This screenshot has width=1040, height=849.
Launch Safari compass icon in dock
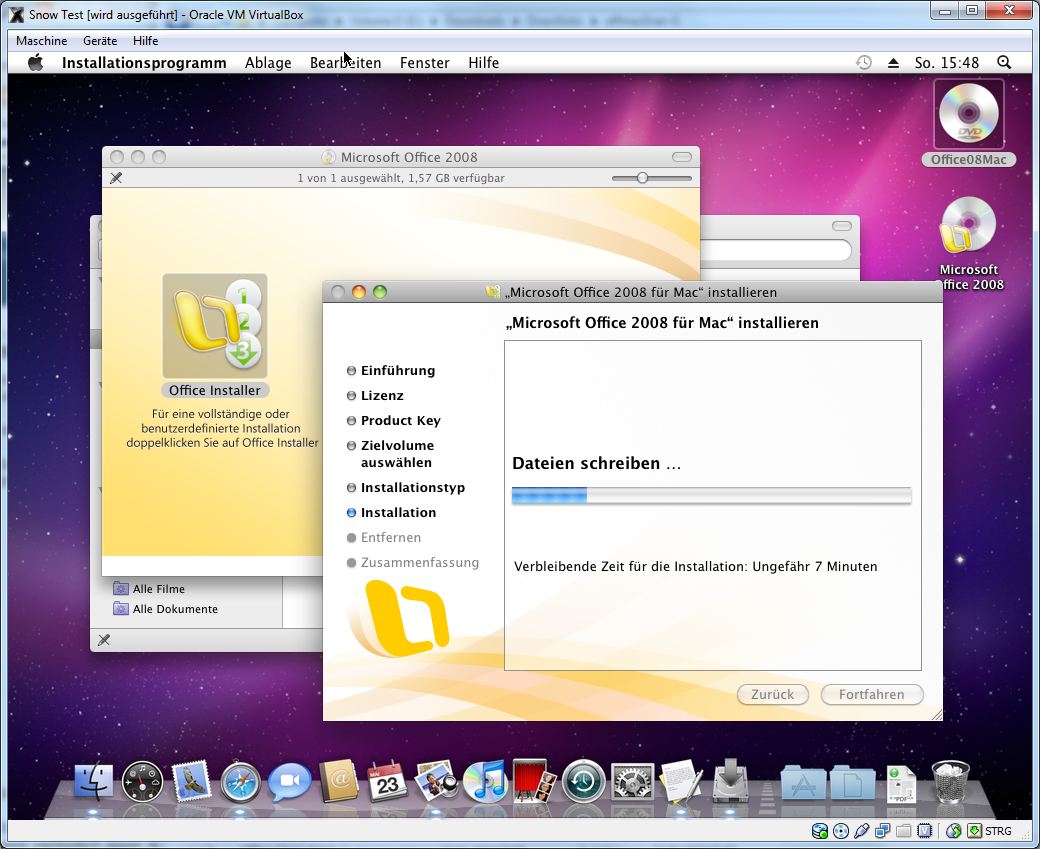(240, 782)
